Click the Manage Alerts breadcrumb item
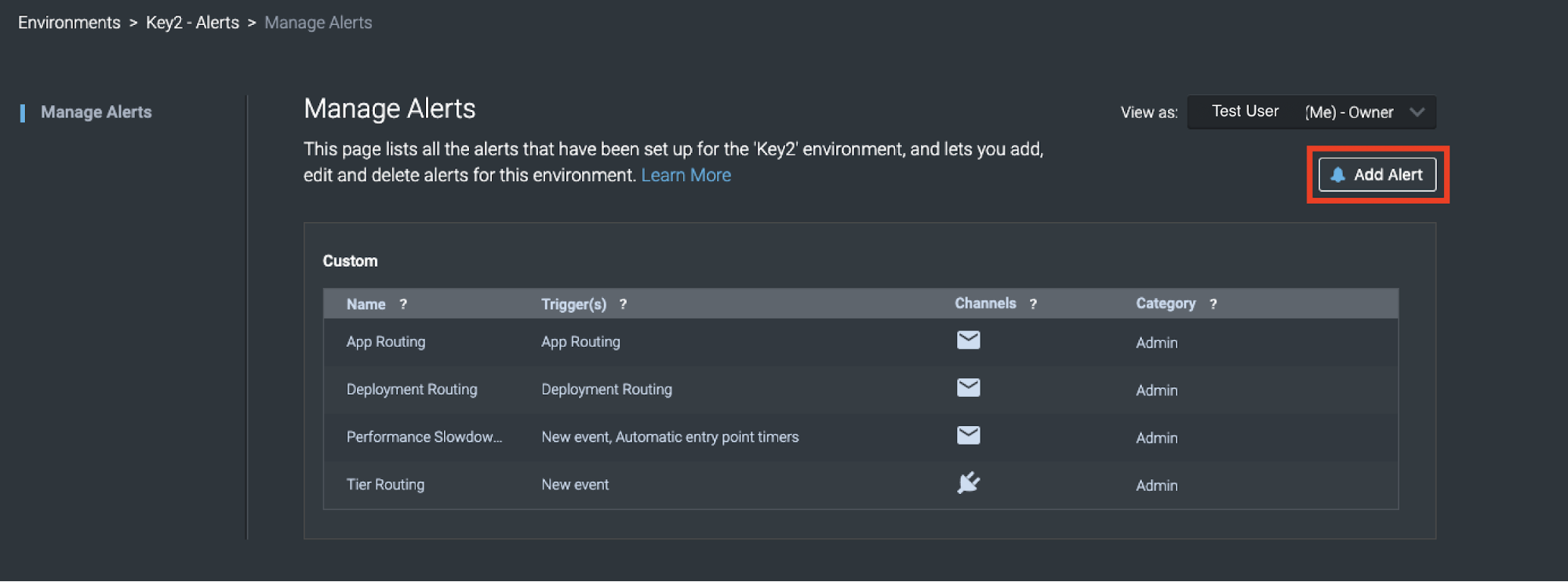This screenshot has height=582, width=1568. click(318, 23)
